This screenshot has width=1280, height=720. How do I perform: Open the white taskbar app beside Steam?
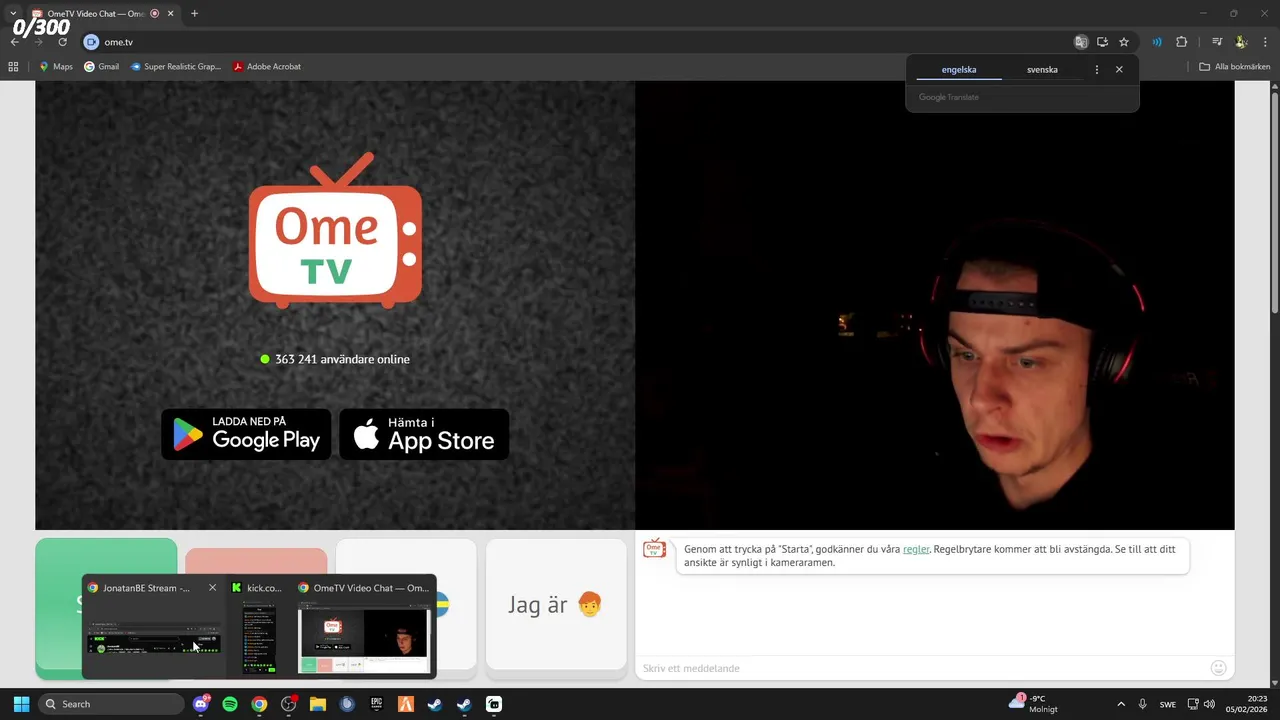494,704
